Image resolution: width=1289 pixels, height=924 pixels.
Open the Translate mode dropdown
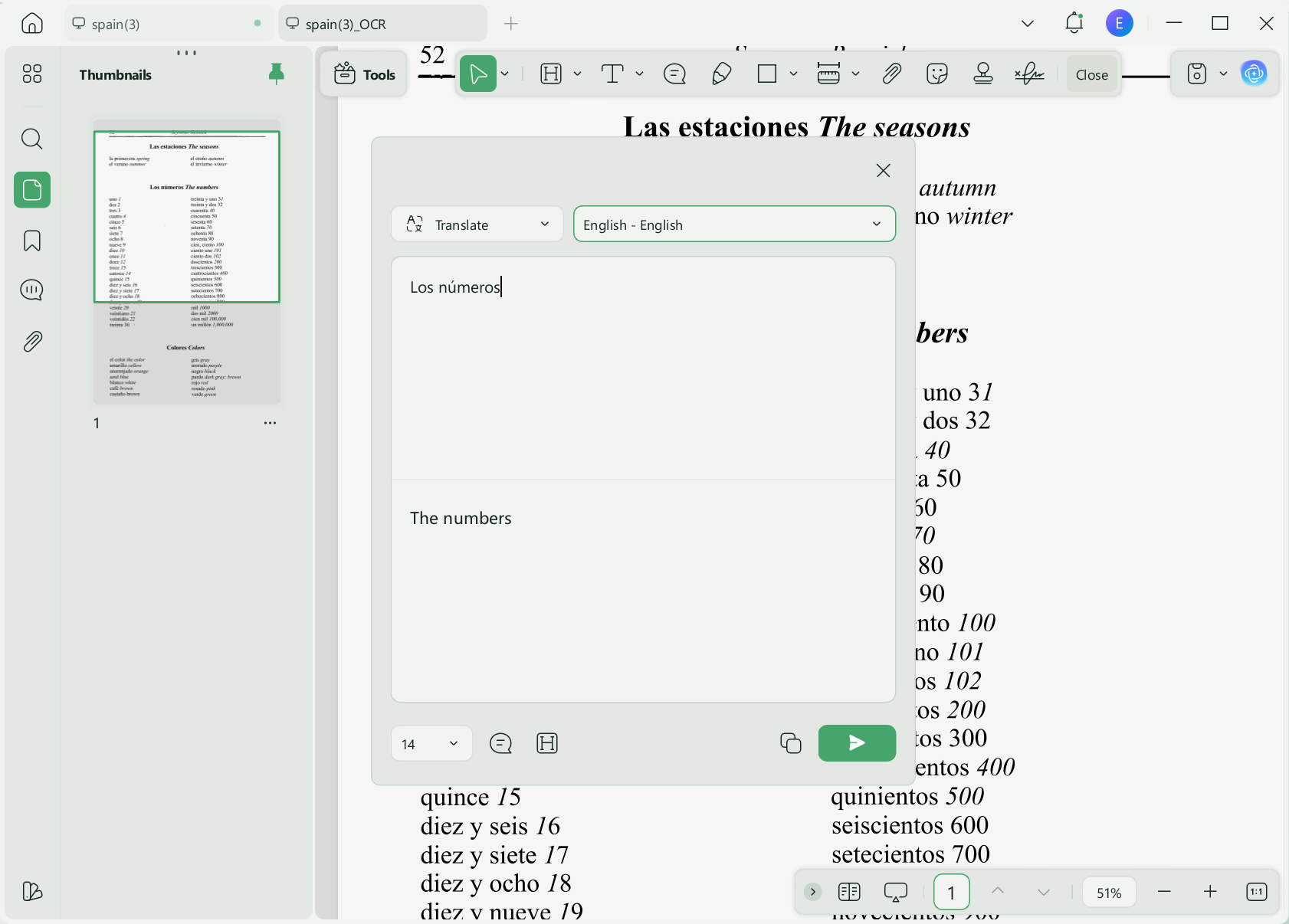(x=477, y=224)
